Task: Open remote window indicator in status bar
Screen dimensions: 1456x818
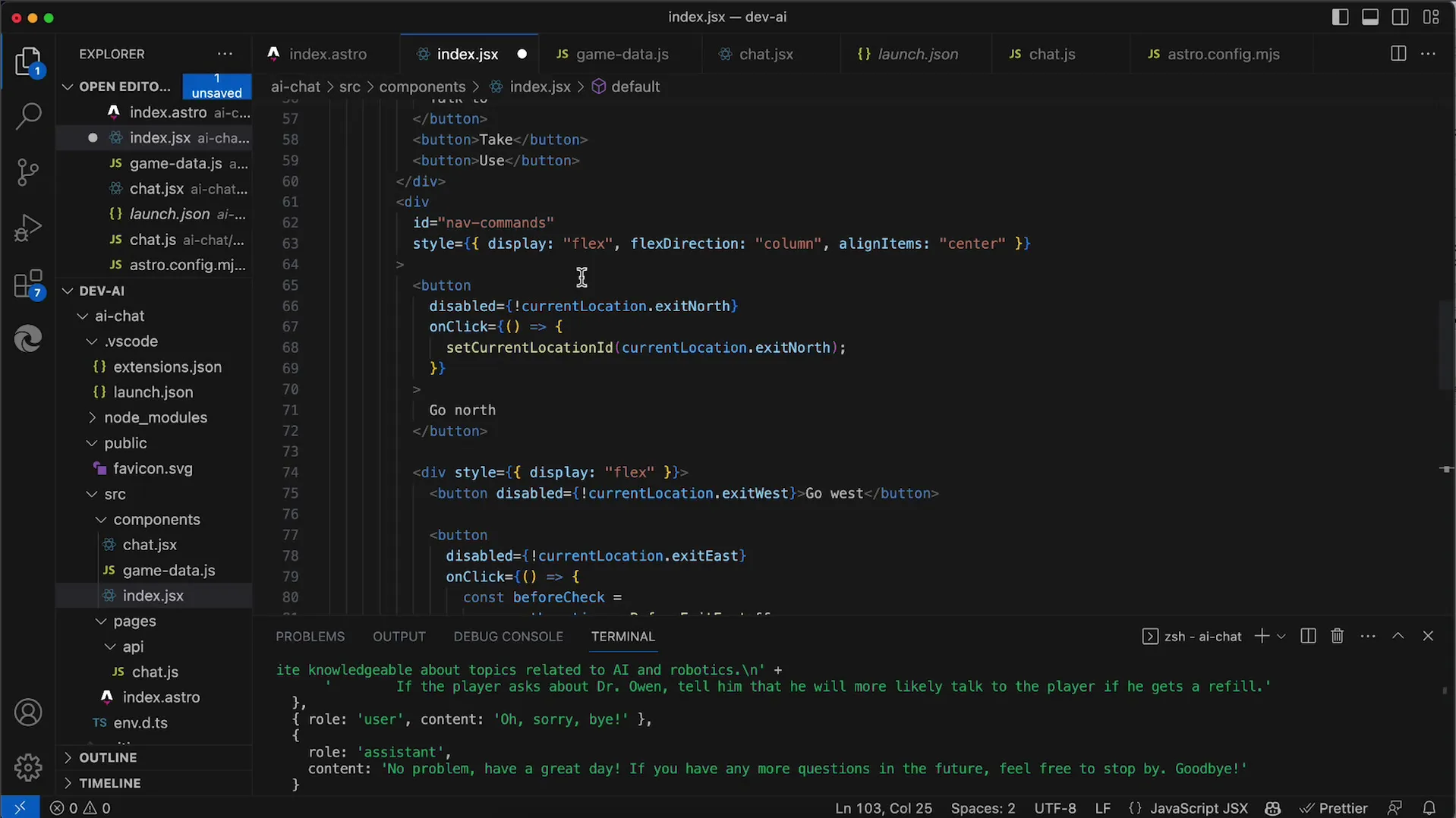Action: pyautogui.click(x=20, y=808)
